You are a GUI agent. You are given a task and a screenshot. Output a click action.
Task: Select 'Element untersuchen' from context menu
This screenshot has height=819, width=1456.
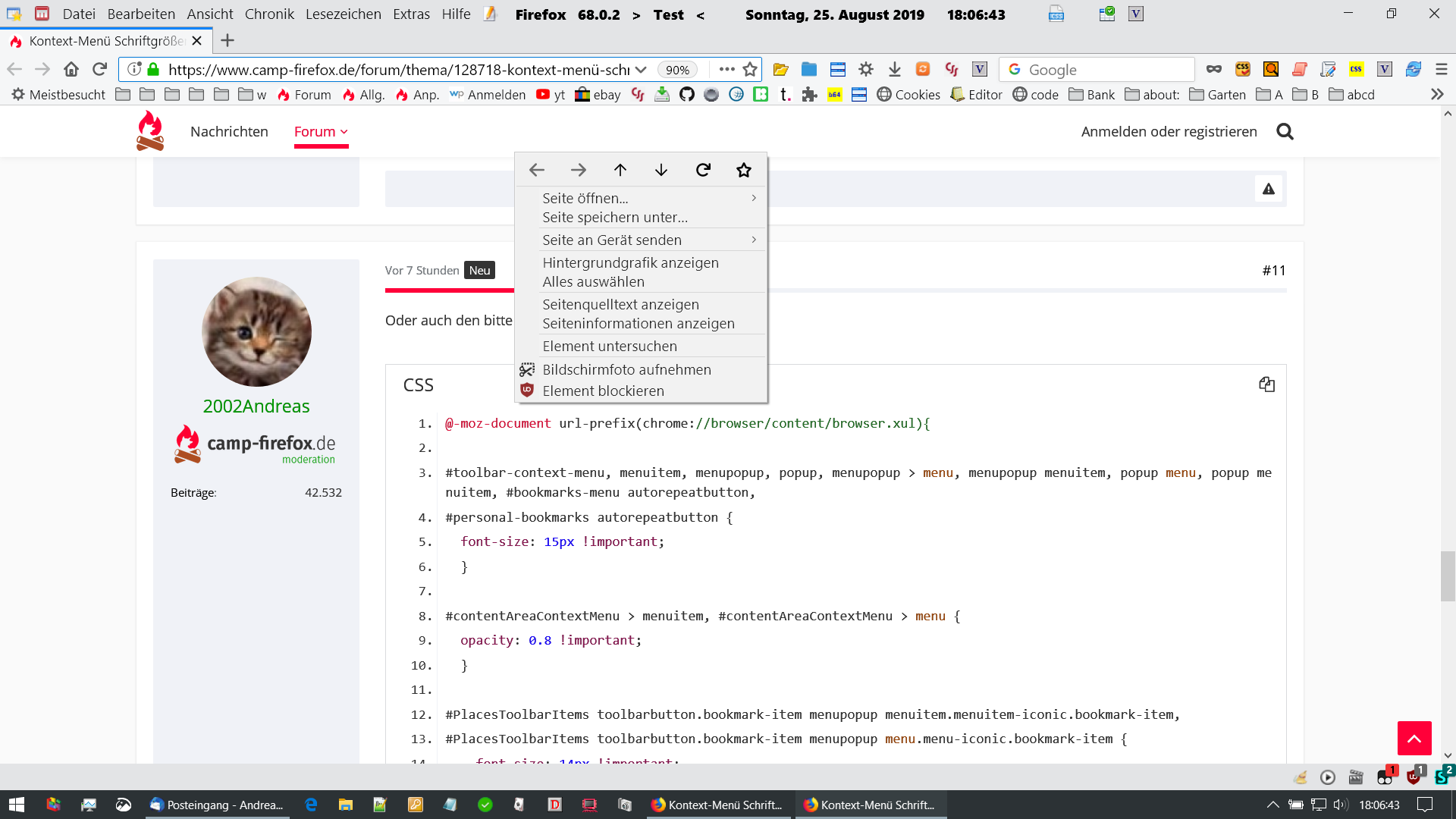tap(609, 346)
